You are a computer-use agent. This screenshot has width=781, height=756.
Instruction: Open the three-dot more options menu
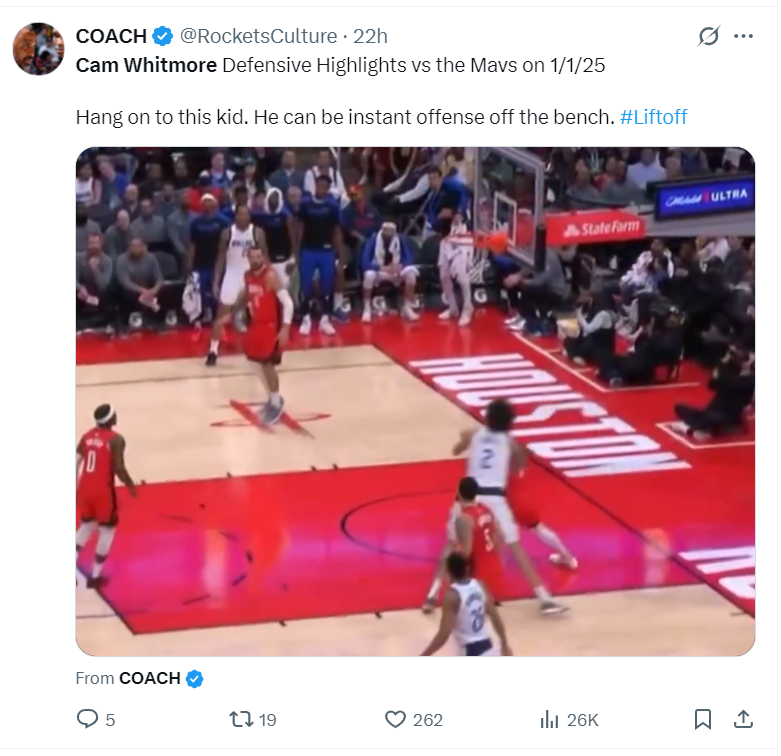[743, 36]
